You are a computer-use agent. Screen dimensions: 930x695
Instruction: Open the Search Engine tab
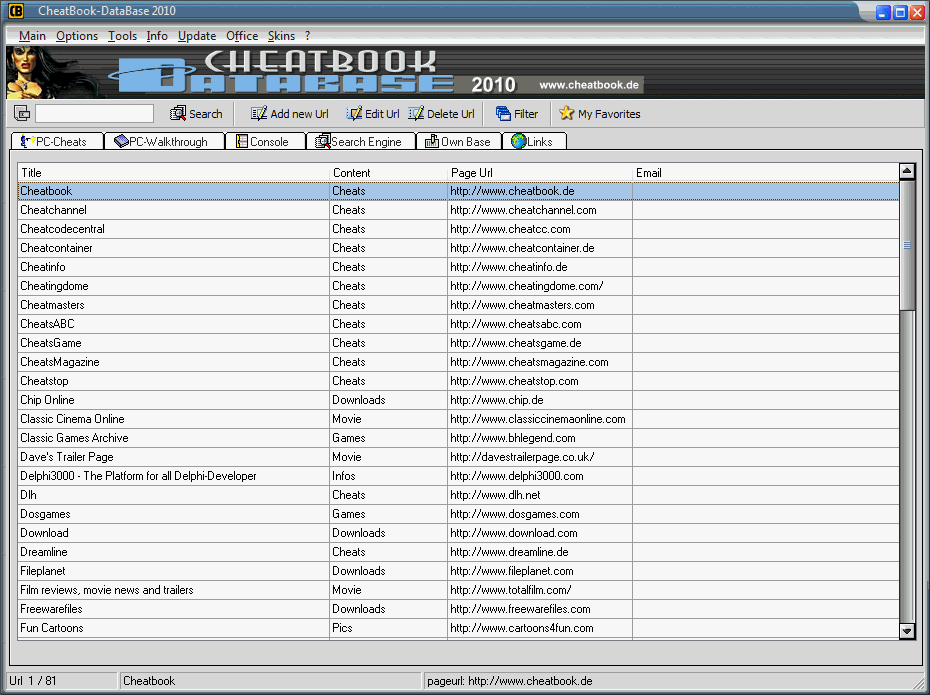point(358,142)
